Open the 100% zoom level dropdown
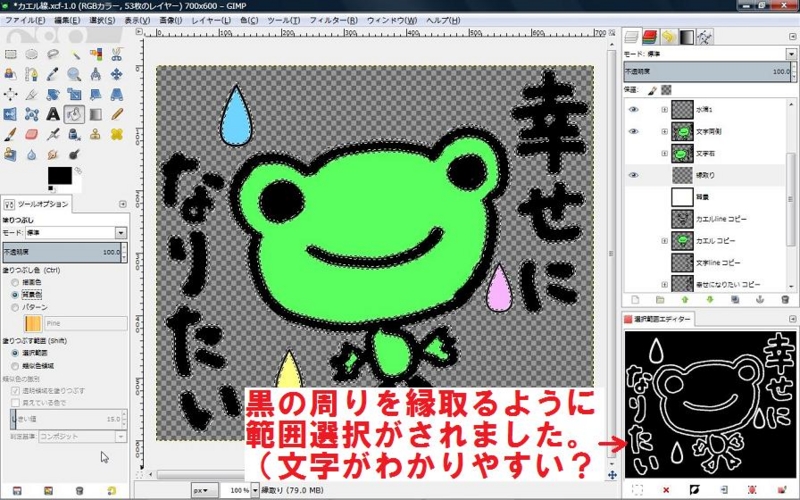Viewport: 800px width, 500px height. tap(255, 490)
